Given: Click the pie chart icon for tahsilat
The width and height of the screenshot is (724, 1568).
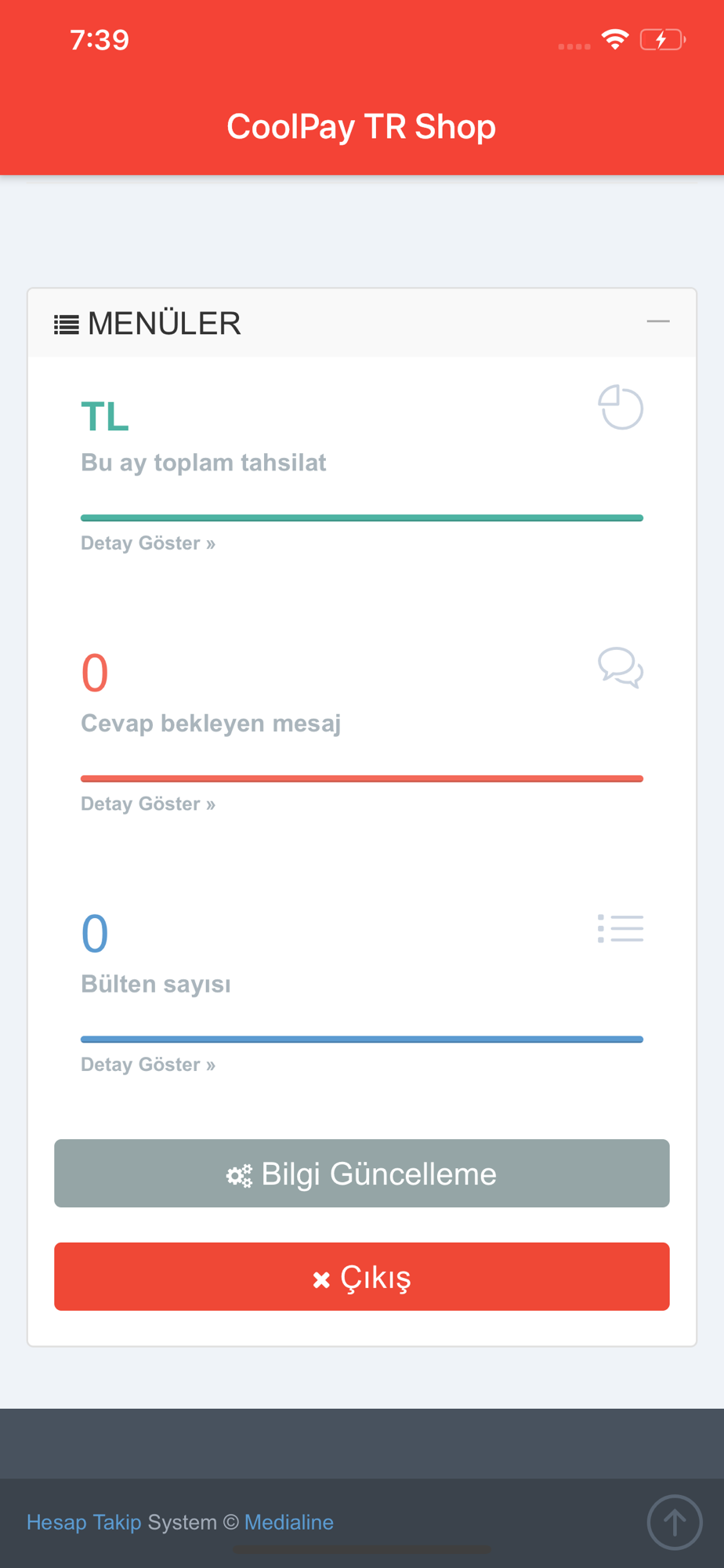Looking at the screenshot, I should coord(621,407).
